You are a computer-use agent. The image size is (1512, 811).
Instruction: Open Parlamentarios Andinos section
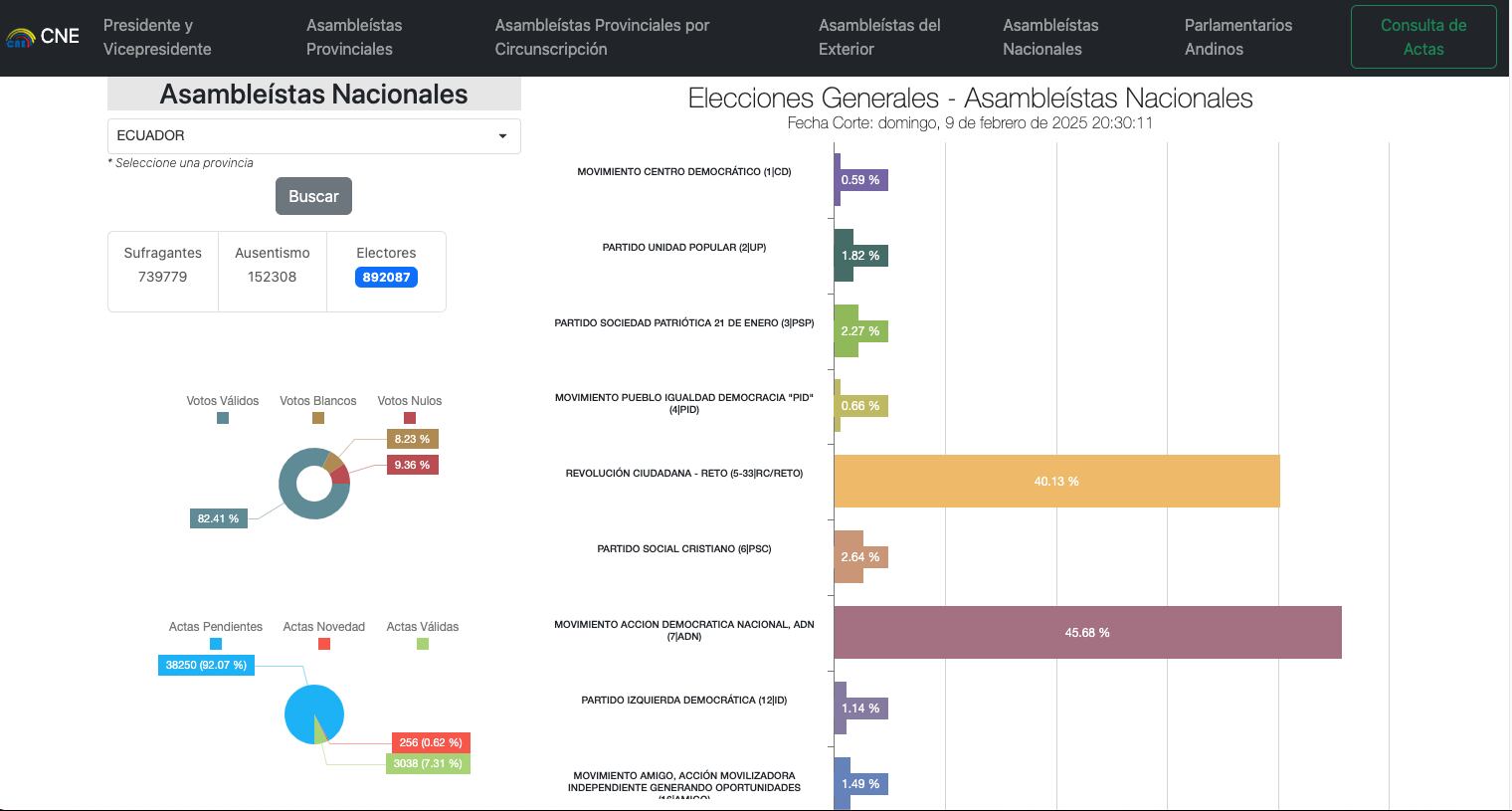coord(1237,37)
